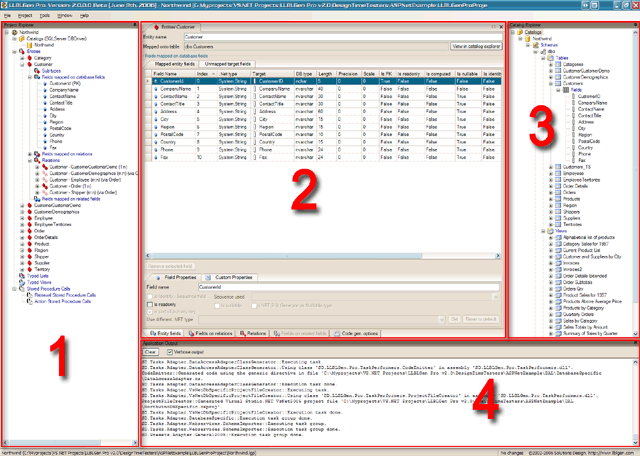Open the Code gen. options tab
The height and width of the screenshot is (456, 640).
(356, 334)
